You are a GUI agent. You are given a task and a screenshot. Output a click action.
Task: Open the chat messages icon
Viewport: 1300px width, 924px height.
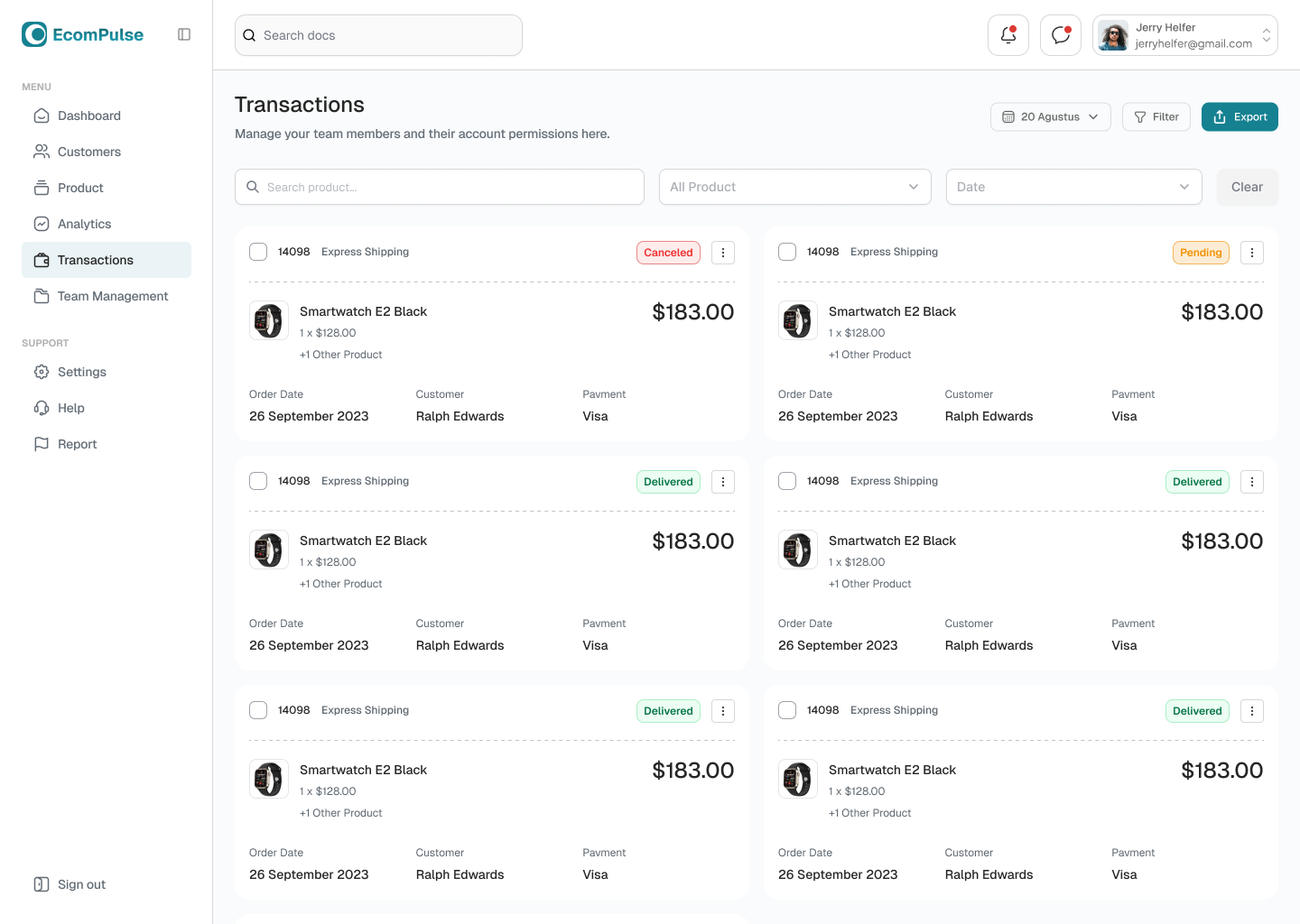(1060, 35)
